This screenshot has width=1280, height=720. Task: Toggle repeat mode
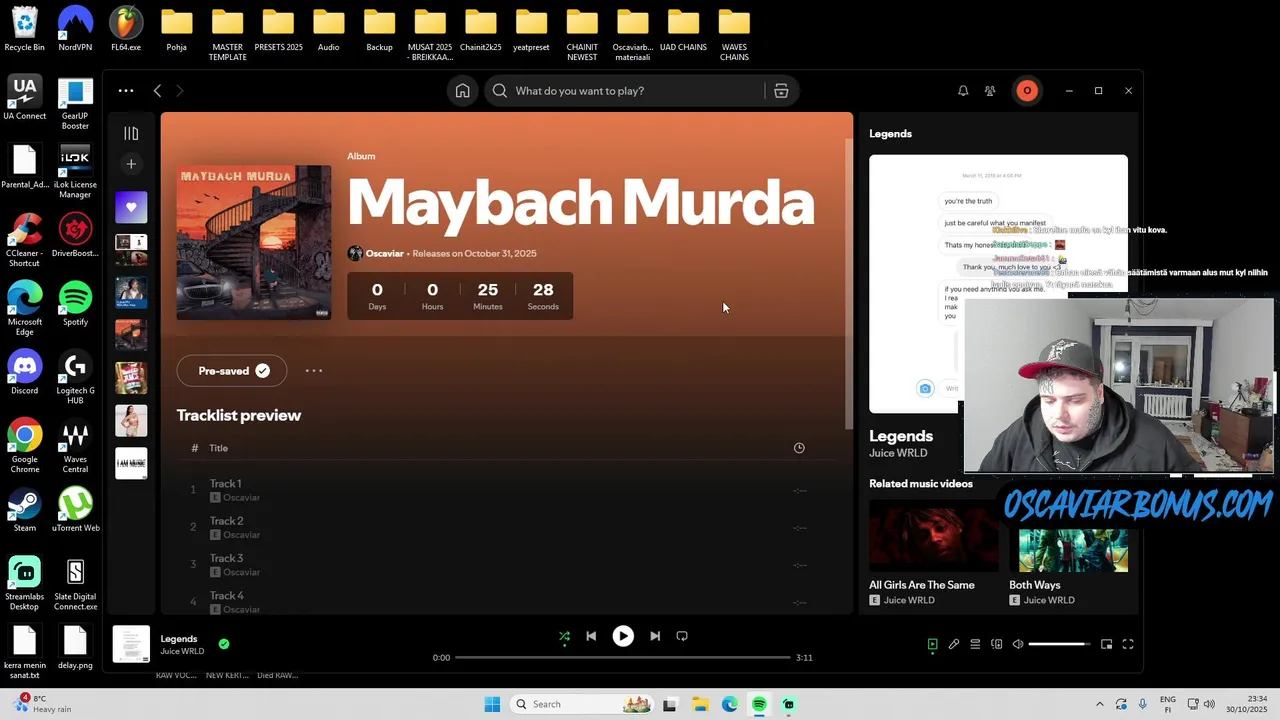click(682, 636)
